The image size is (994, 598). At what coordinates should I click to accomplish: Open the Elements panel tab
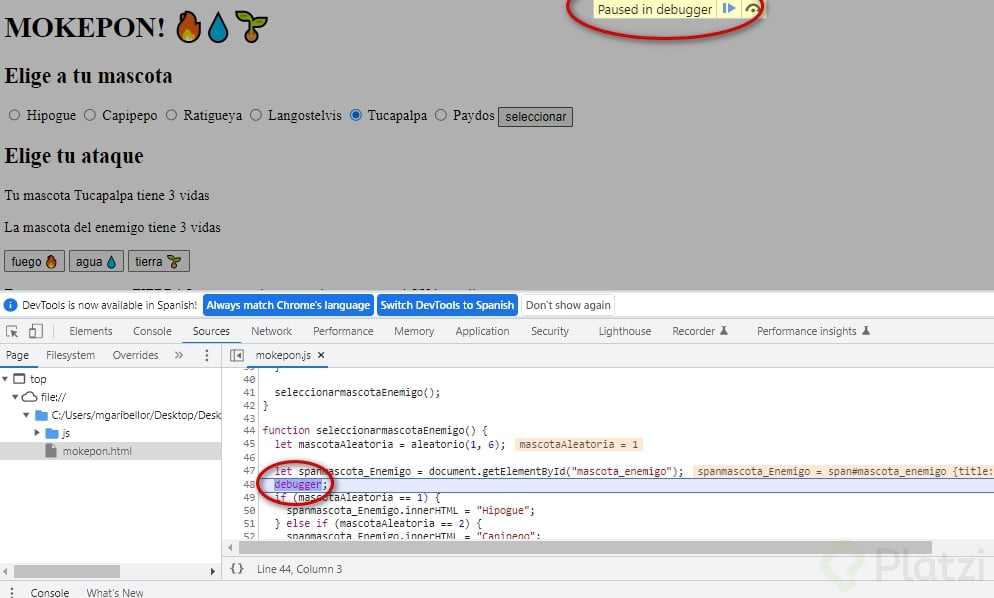[91, 331]
